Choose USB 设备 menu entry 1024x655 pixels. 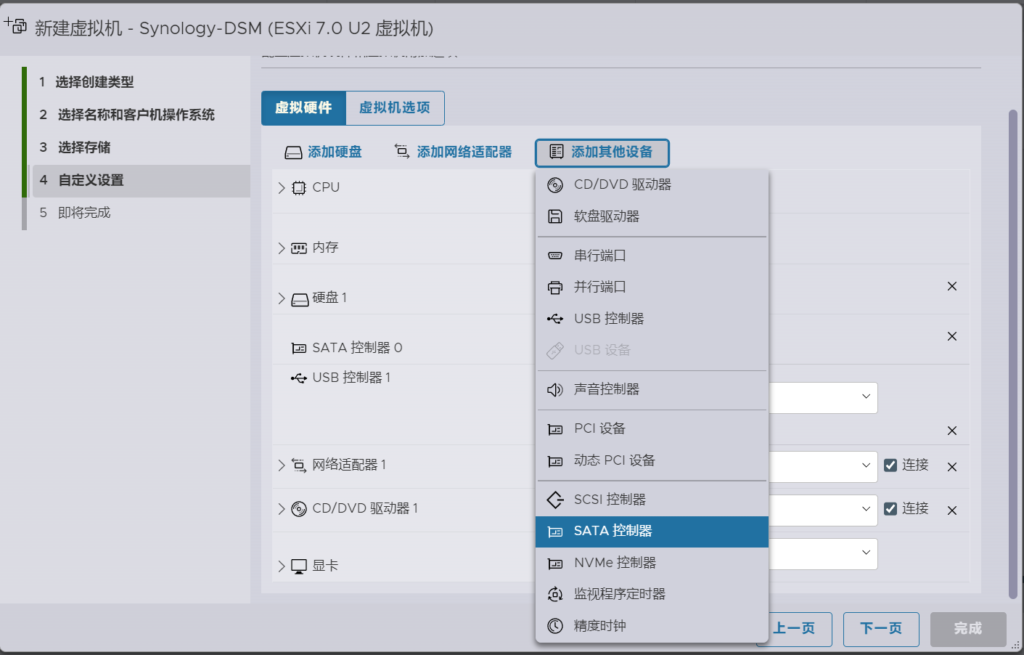[x=652, y=351]
